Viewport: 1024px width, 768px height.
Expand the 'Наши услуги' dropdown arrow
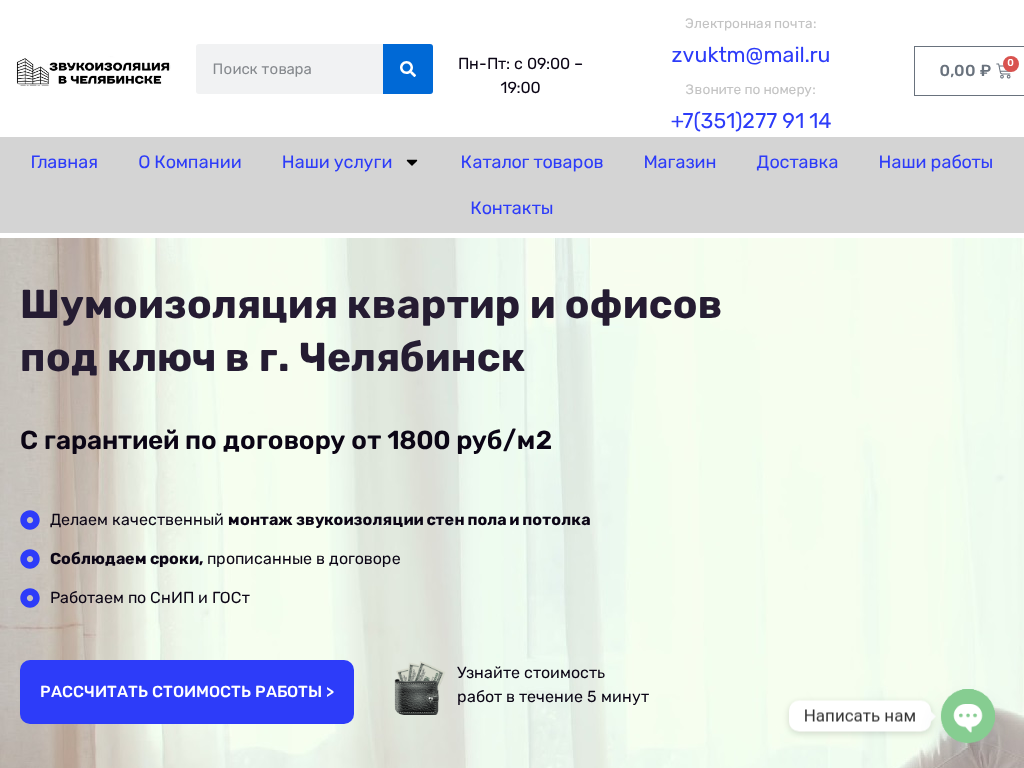tap(412, 163)
